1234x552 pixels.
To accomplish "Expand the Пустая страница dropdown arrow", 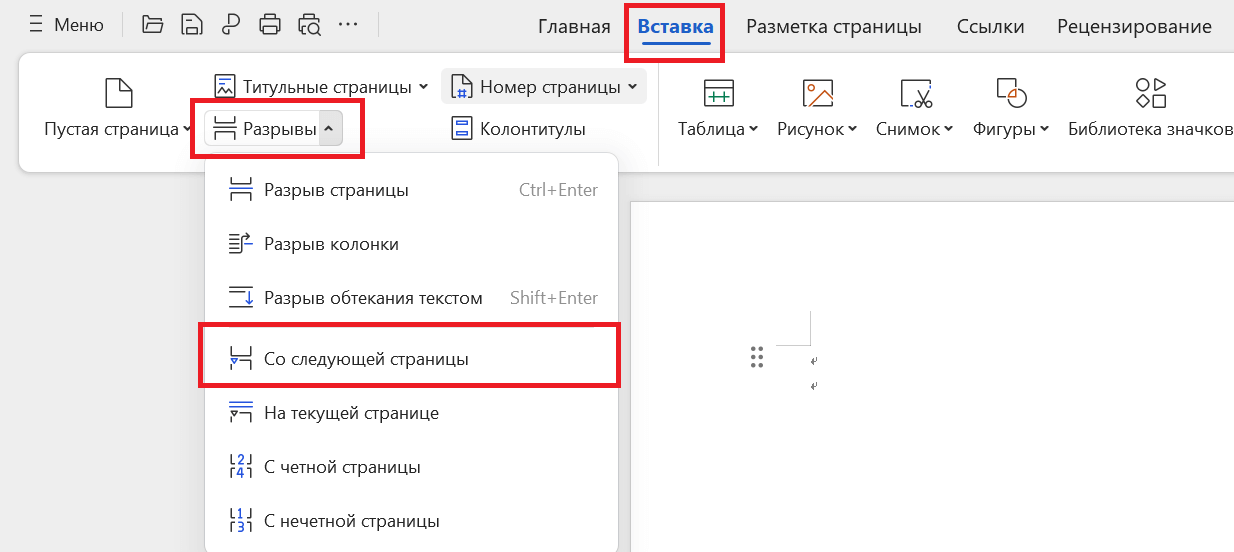I will click(187, 129).
